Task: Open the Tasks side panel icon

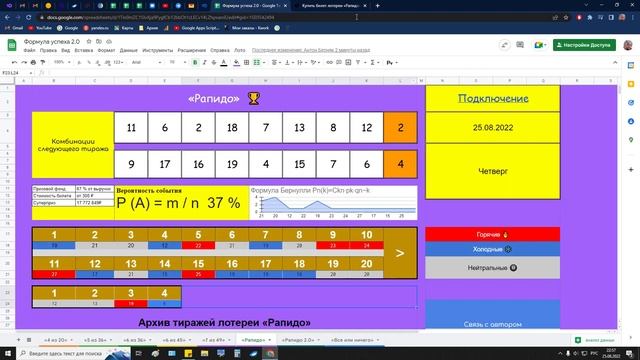Action: coord(631,103)
